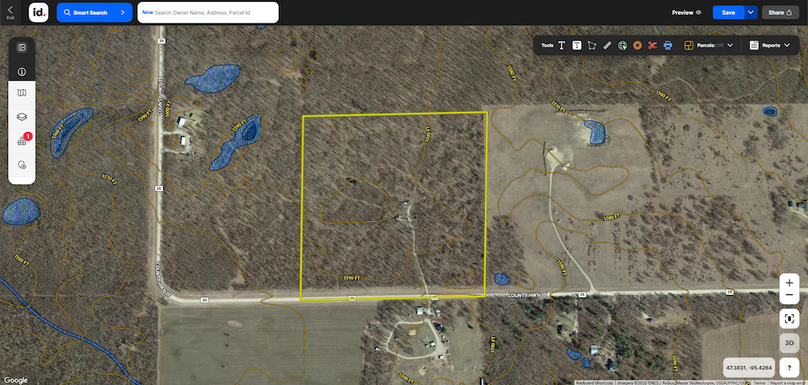Choose the polygon draw tool
The width and height of the screenshot is (808, 385).
[592, 45]
